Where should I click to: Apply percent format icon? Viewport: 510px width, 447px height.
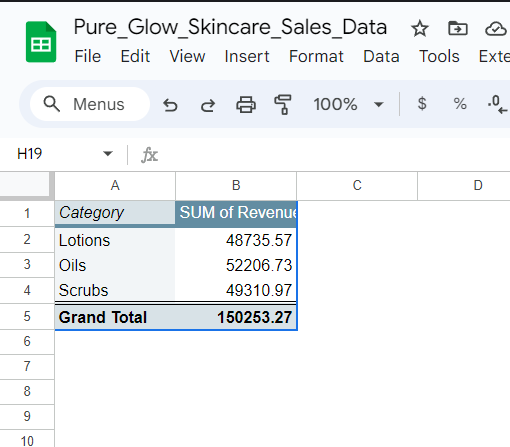tap(460, 104)
